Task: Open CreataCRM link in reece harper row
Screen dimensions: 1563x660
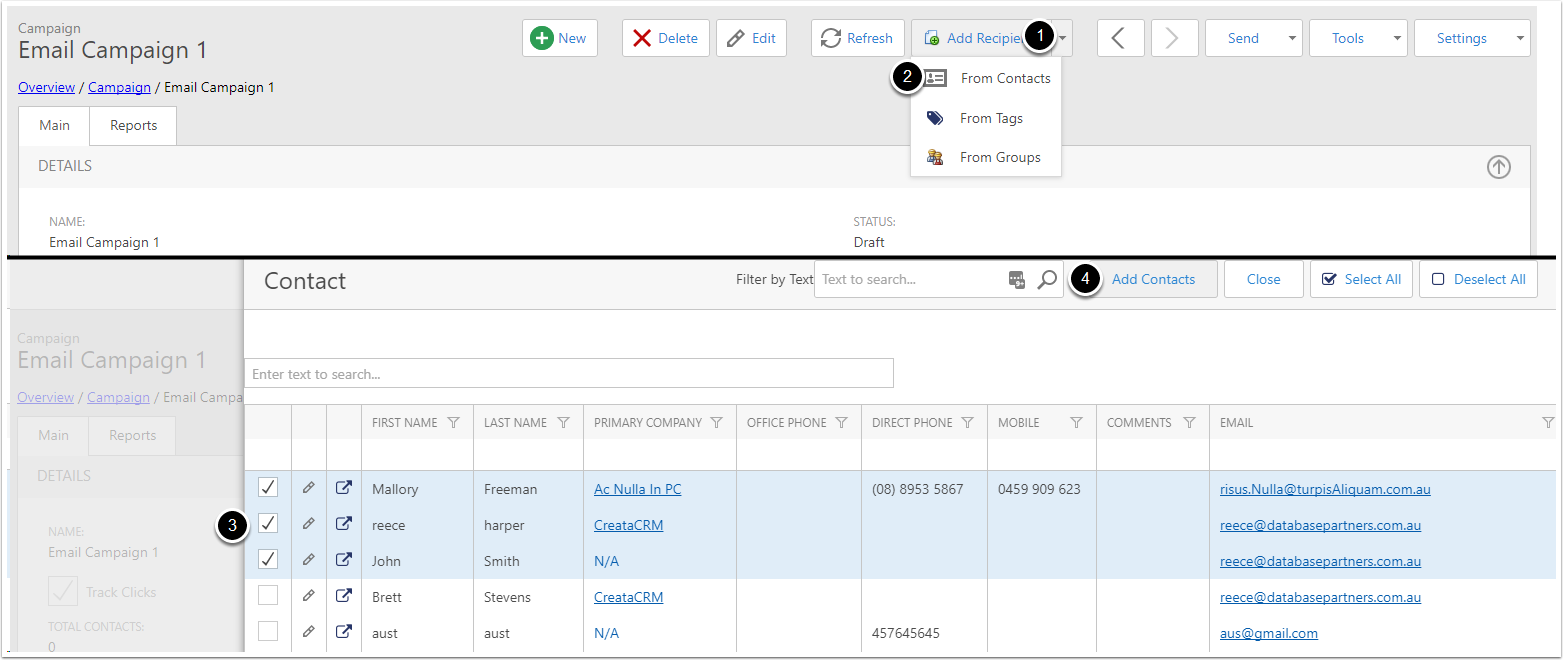Action: pyautogui.click(x=628, y=525)
